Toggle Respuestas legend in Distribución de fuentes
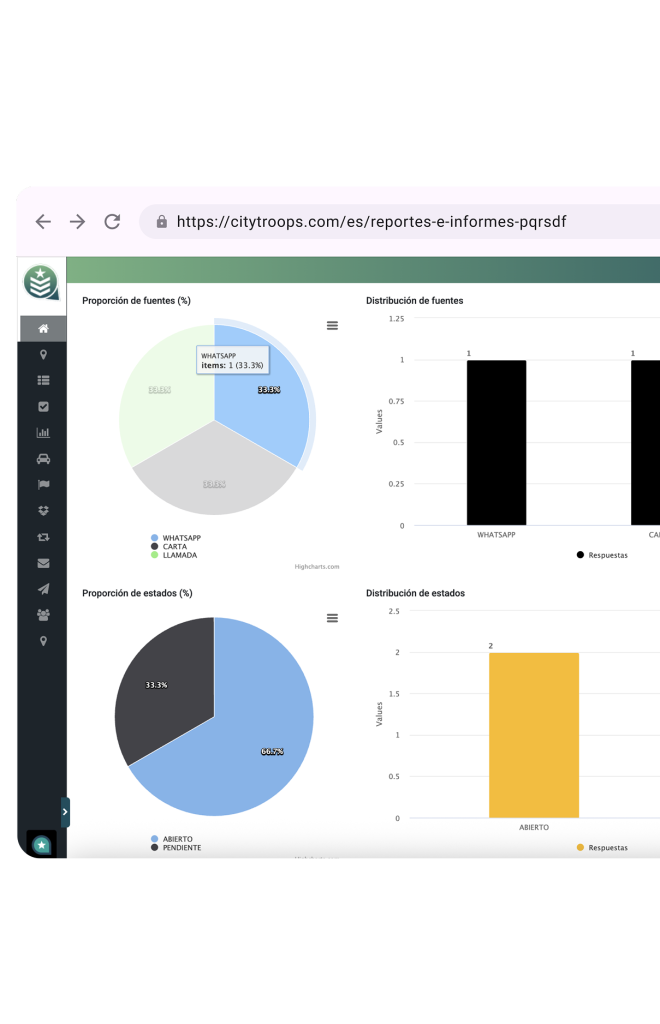 point(602,555)
